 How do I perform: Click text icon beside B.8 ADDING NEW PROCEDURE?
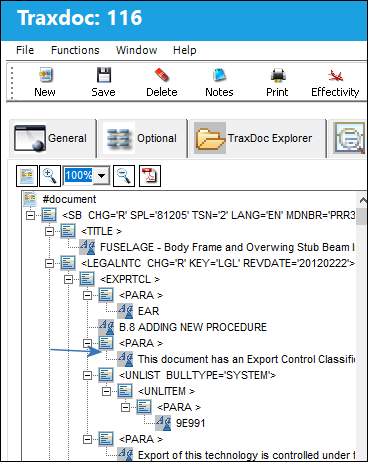coord(106,327)
